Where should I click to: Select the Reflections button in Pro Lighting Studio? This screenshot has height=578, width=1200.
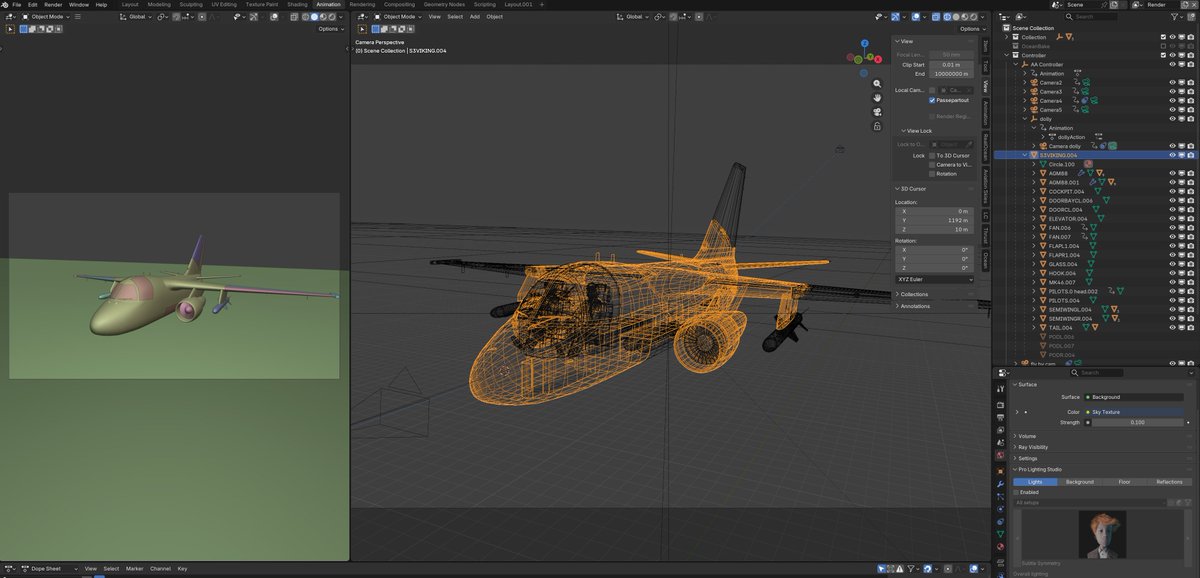pyautogui.click(x=1169, y=482)
